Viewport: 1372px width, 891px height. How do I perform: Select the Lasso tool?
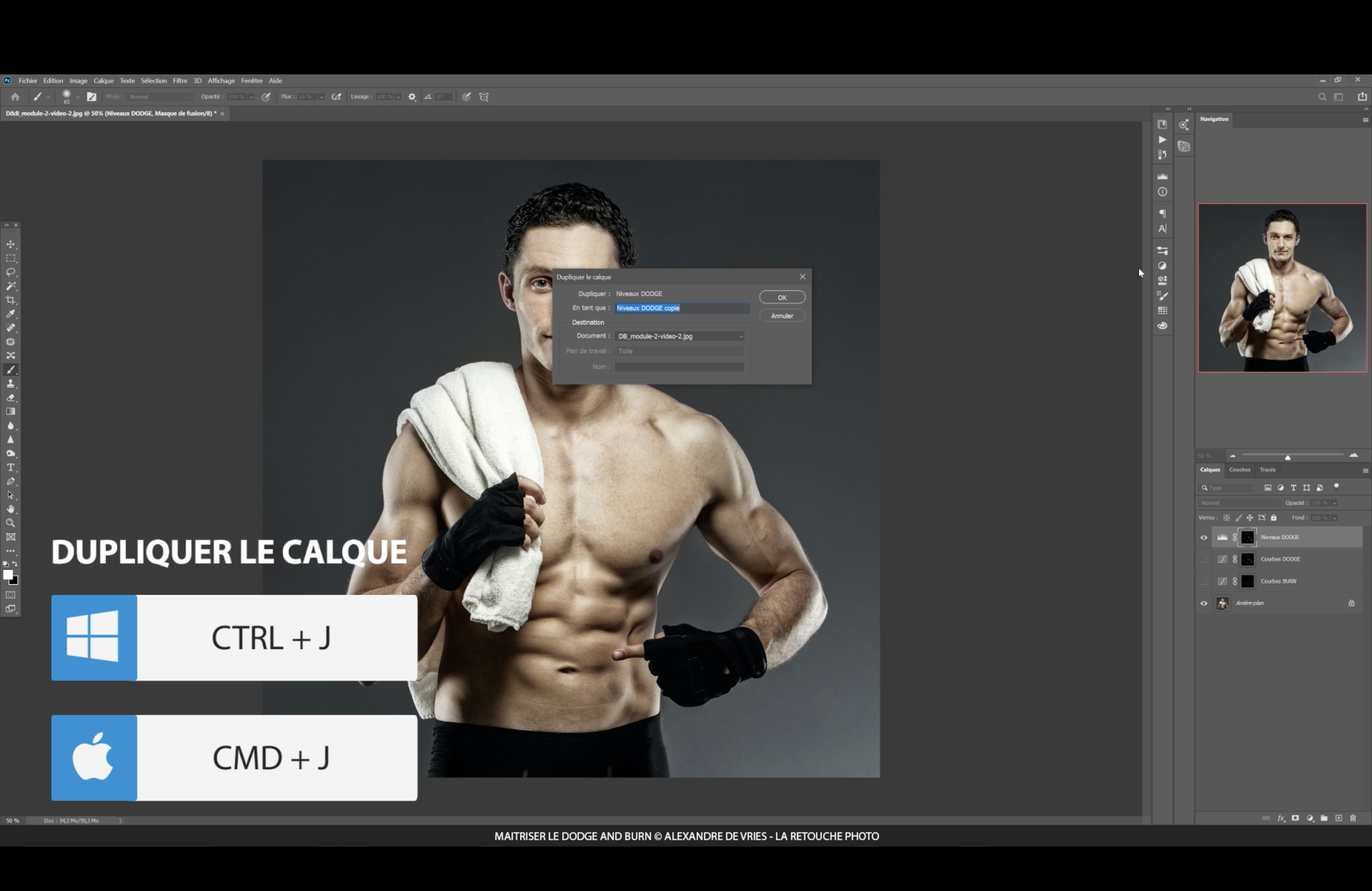pyautogui.click(x=11, y=272)
